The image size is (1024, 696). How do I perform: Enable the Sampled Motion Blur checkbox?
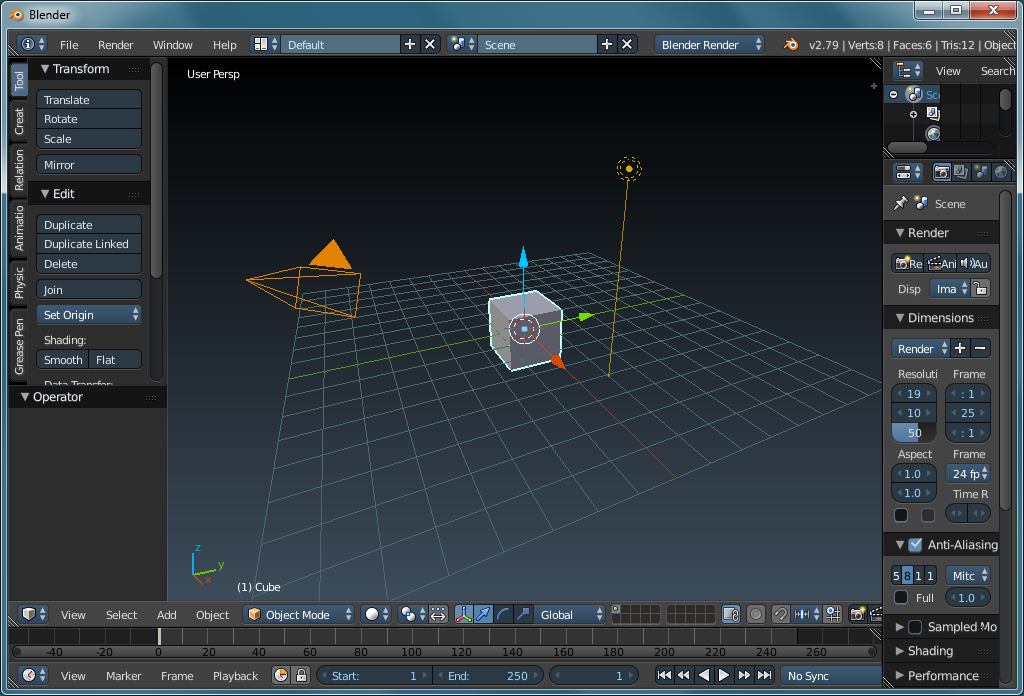914,627
